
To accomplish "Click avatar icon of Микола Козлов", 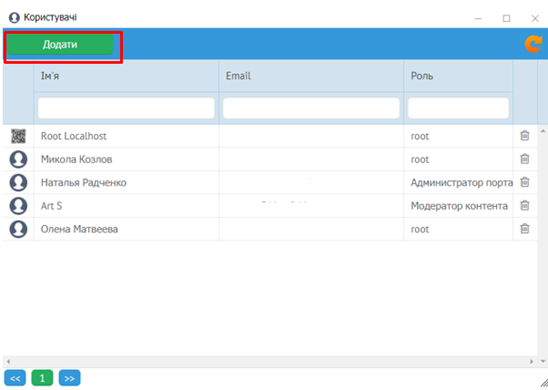I will (x=18, y=159).
